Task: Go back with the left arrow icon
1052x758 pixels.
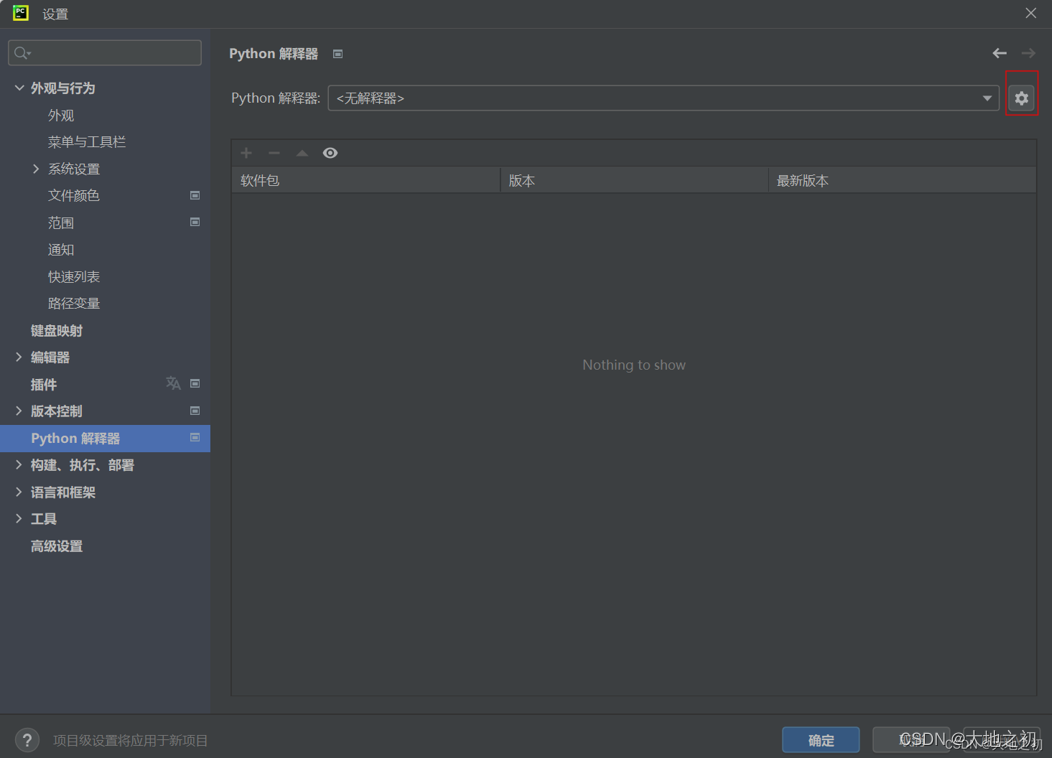Action: tap(999, 53)
